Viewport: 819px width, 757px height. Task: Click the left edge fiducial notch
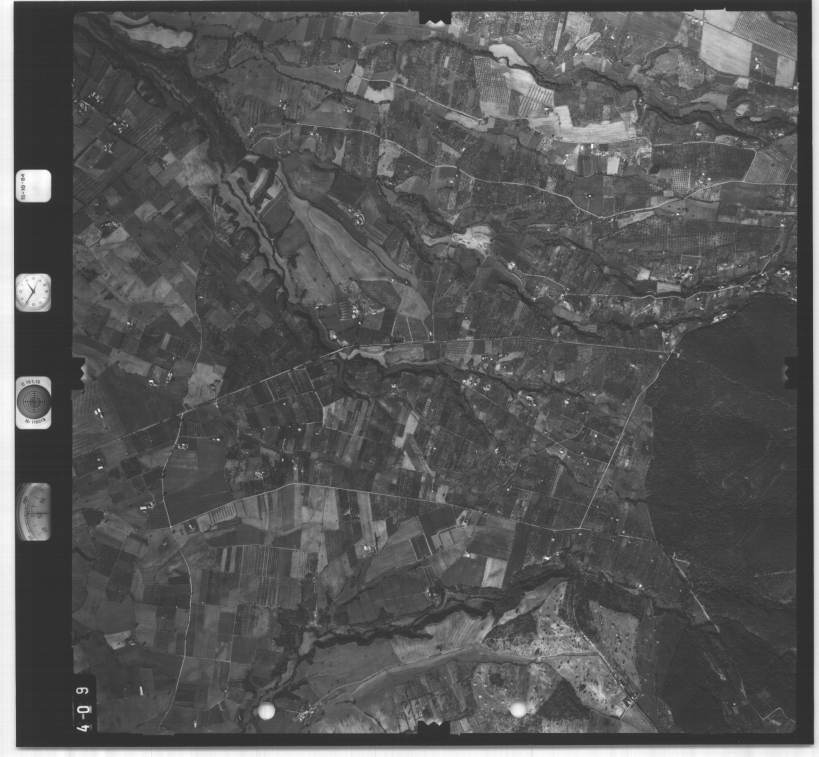click(x=78, y=372)
